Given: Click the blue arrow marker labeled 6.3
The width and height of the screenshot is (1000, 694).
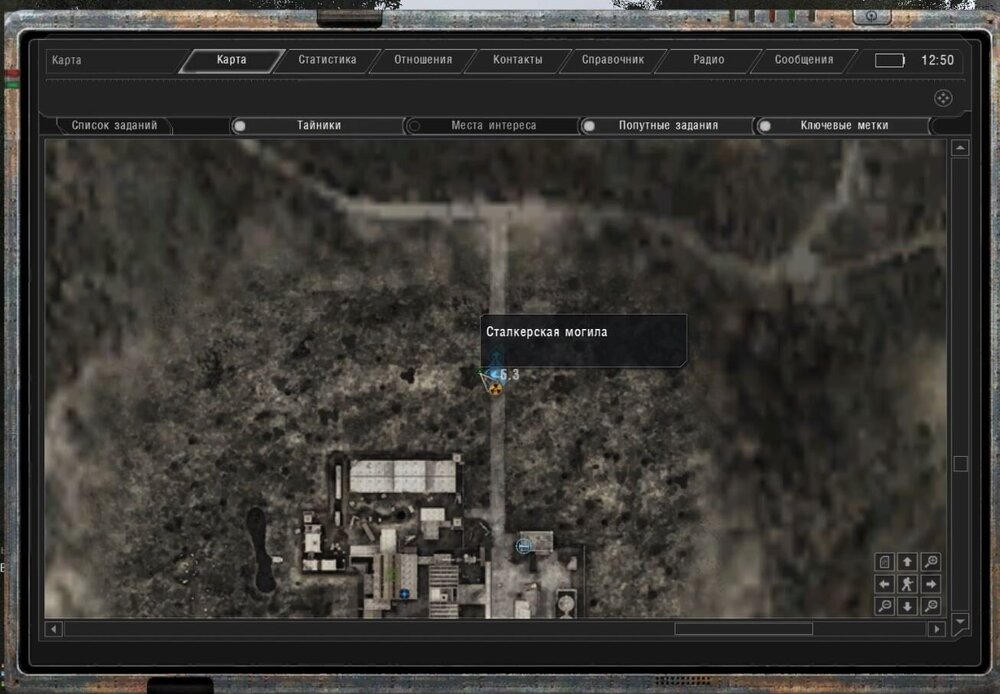Looking at the screenshot, I should pyautogui.click(x=493, y=374).
